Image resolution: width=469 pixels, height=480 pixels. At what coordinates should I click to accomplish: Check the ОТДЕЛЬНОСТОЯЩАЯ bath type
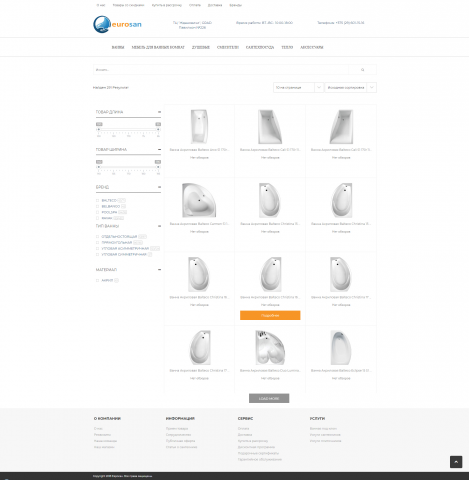97,236
